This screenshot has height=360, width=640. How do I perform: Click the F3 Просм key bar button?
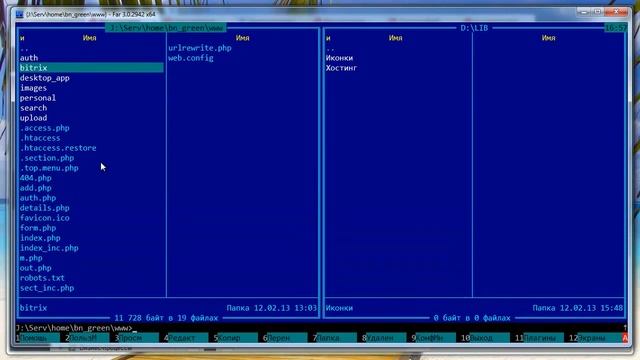[x=136, y=338]
